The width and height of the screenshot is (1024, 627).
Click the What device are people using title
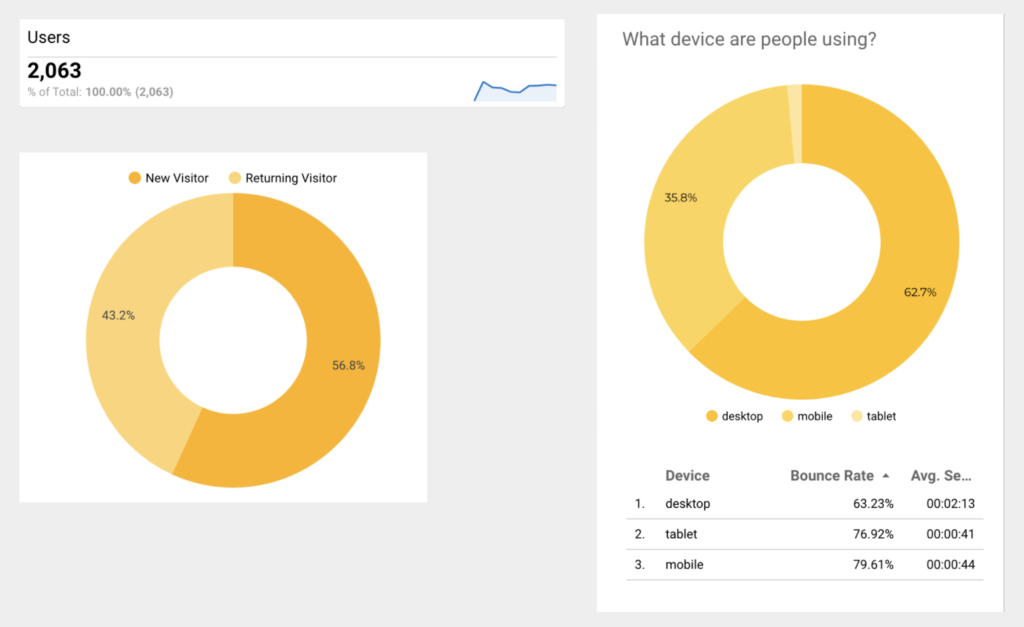click(x=749, y=39)
